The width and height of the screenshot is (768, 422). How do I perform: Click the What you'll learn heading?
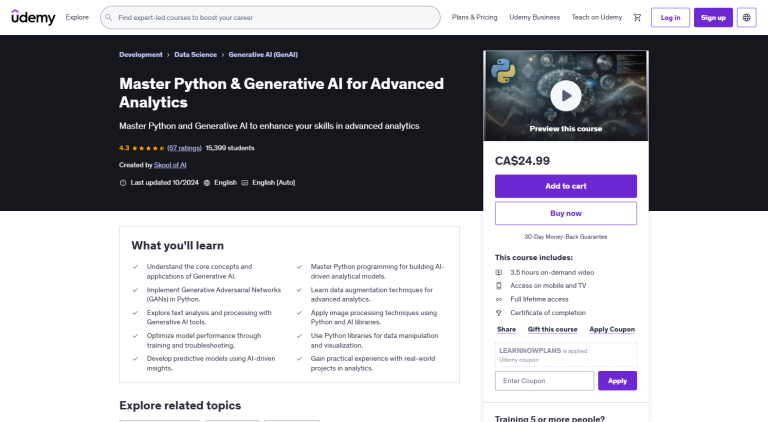tap(177, 245)
